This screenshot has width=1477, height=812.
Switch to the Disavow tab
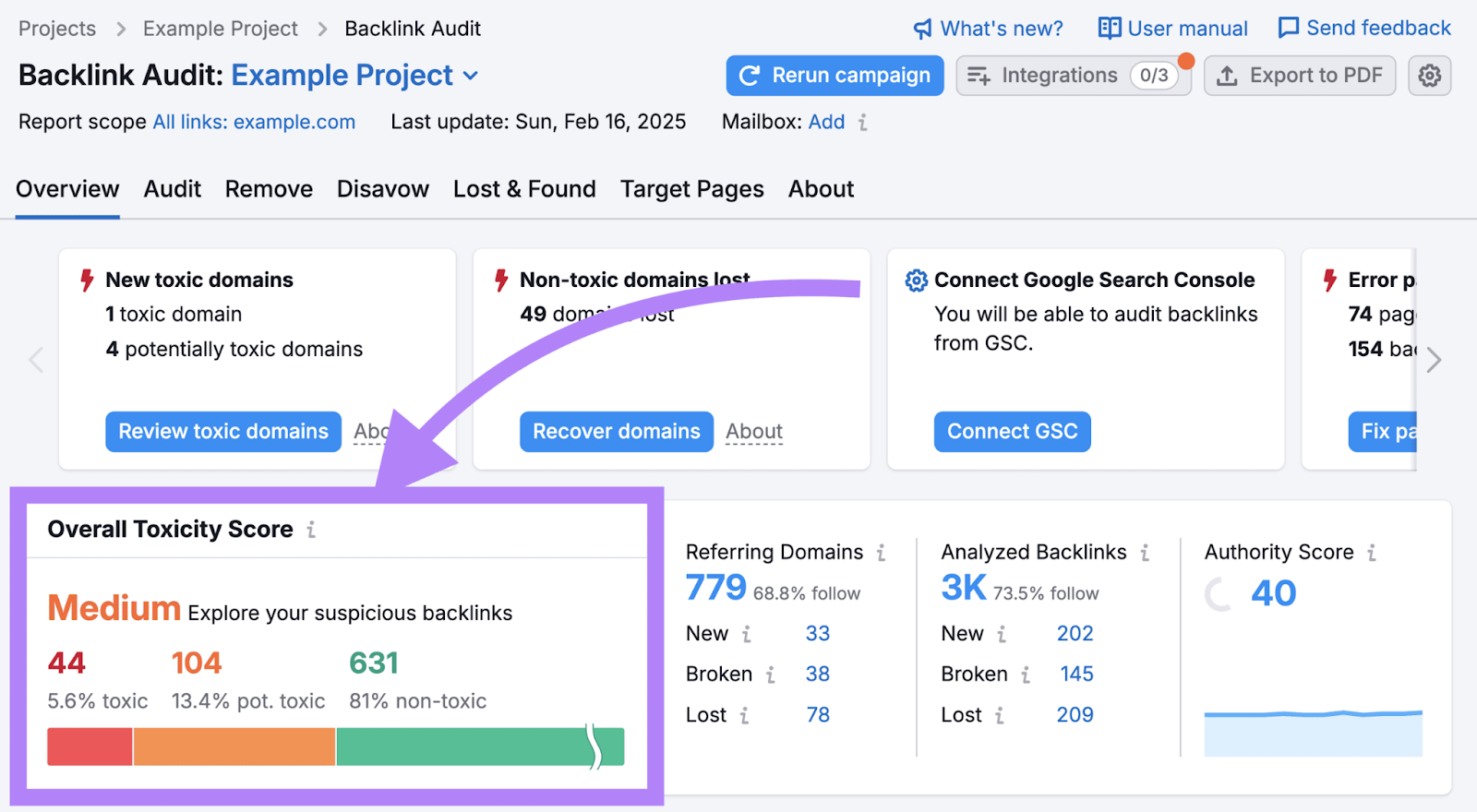click(382, 189)
